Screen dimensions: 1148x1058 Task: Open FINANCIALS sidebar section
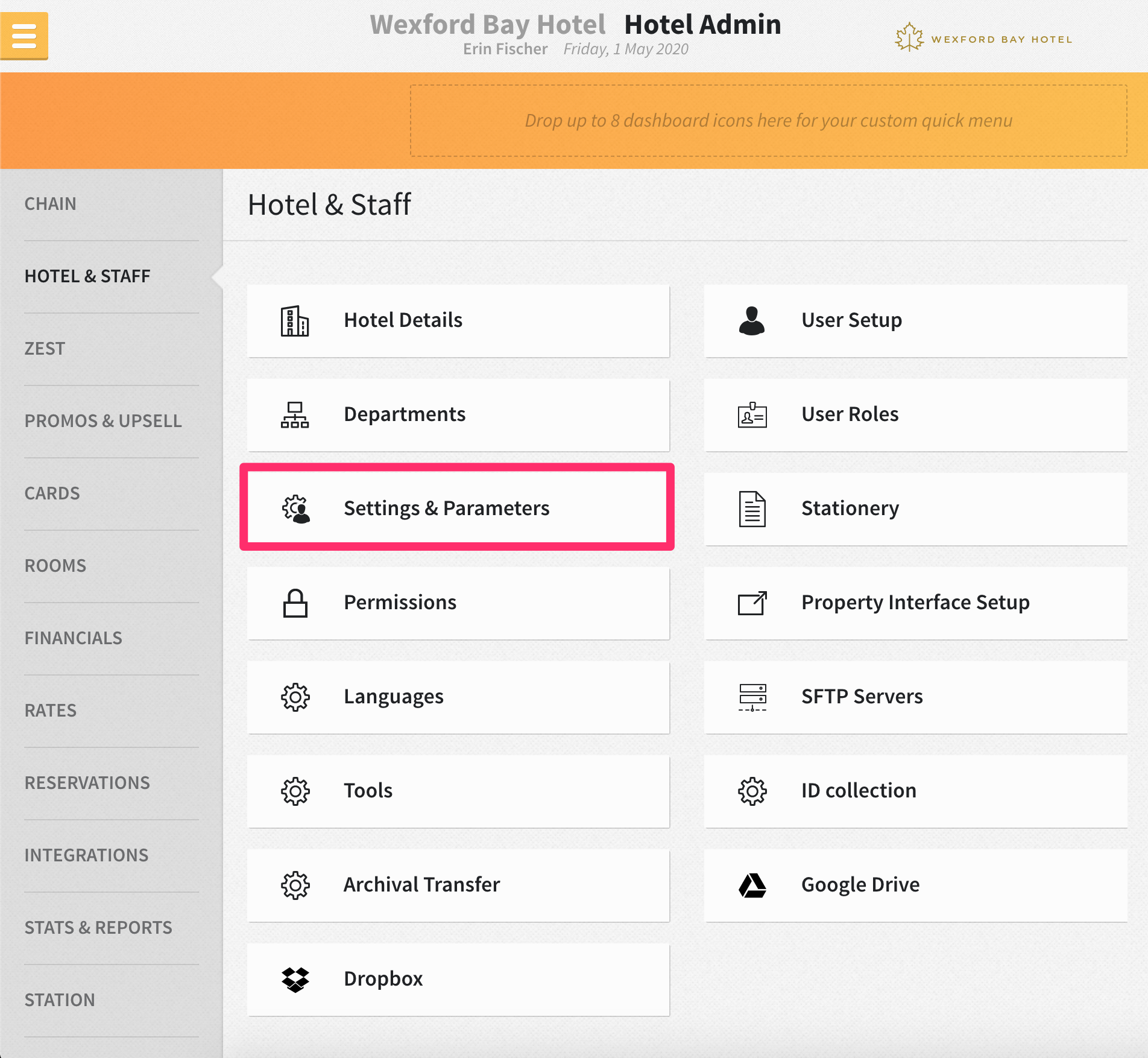74,638
